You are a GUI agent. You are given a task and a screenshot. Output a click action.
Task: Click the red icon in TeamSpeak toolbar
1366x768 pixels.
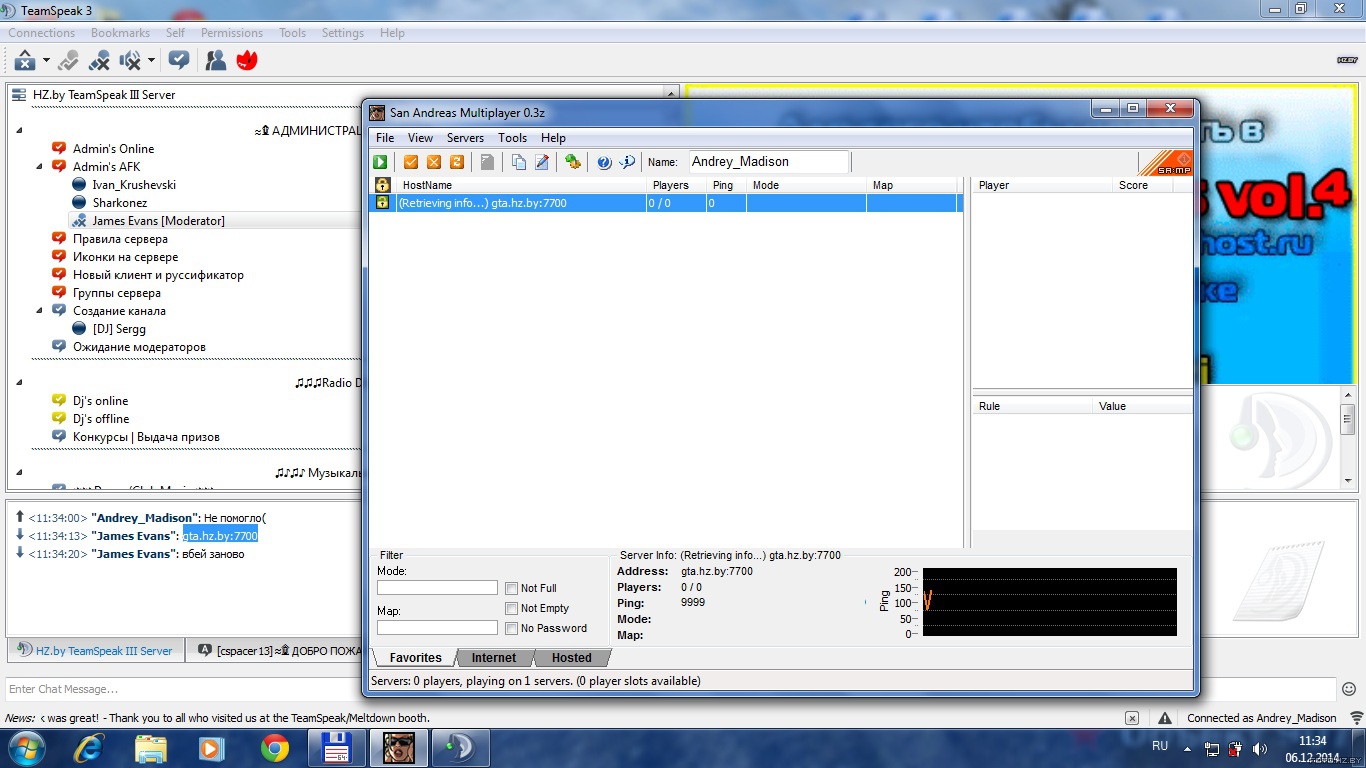pos(247,61)
